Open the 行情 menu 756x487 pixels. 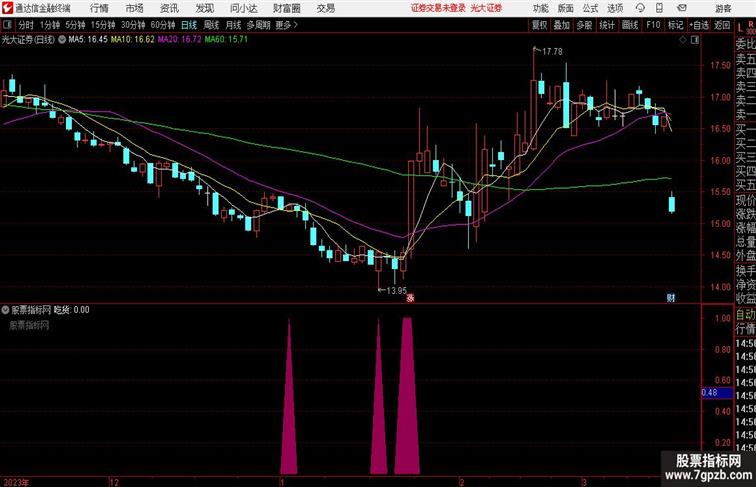(99, 8)
